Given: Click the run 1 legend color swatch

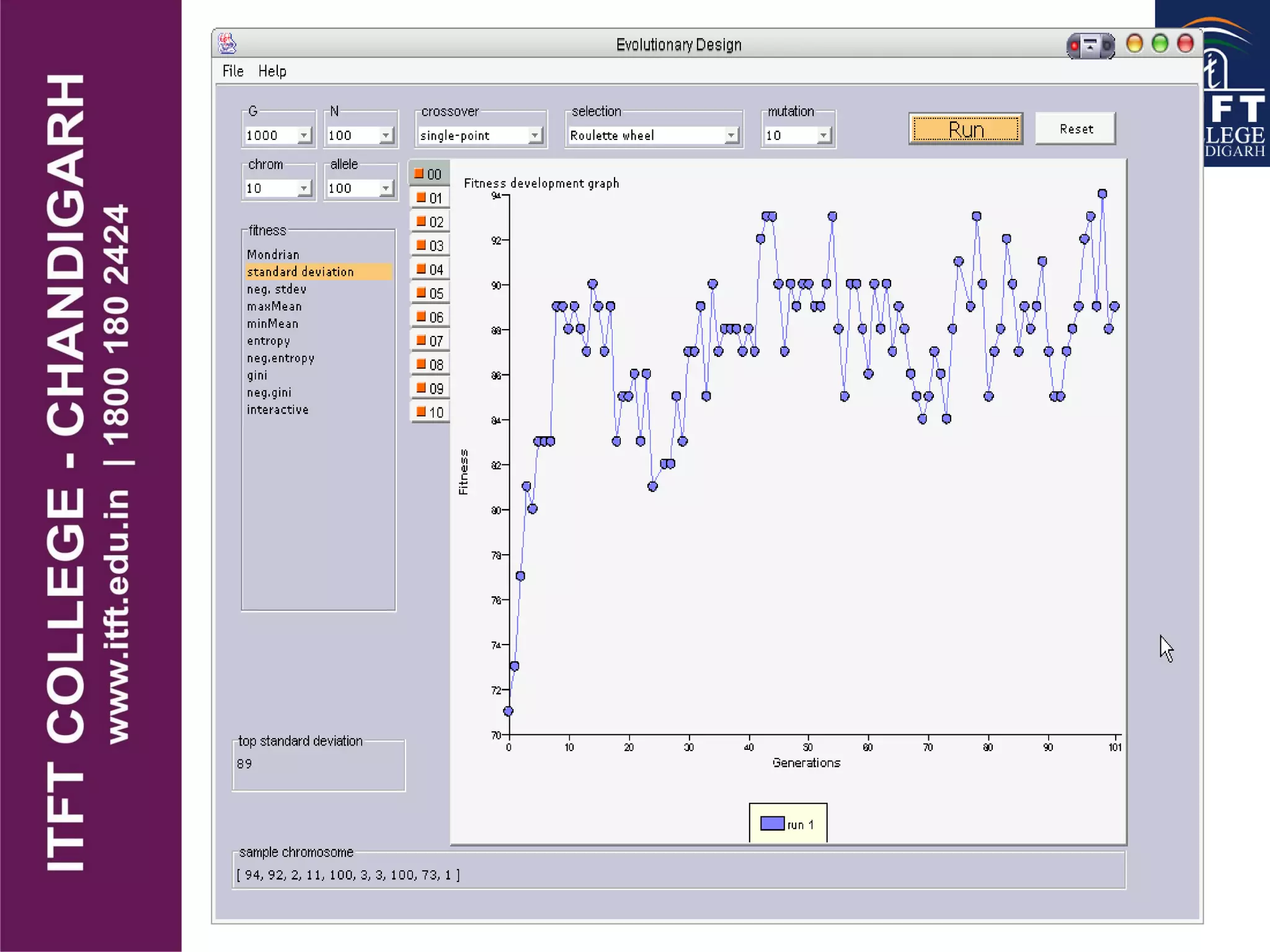Looking at the screenshot, I should 772,824.
